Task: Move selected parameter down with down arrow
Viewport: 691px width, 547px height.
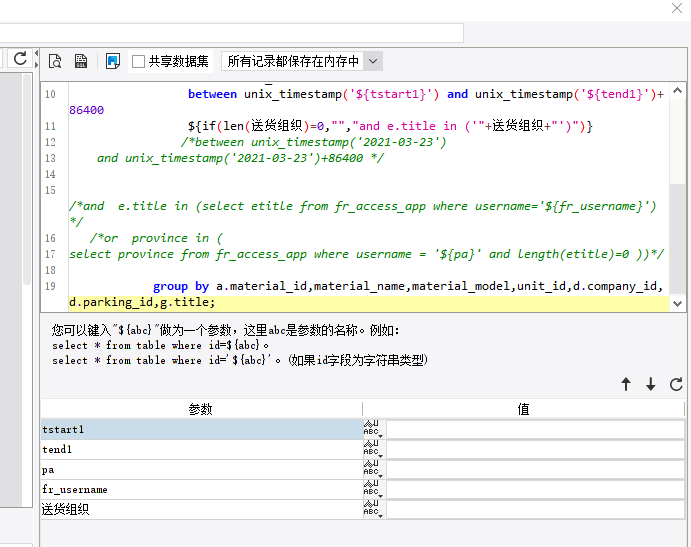Action: coord(651,384)
